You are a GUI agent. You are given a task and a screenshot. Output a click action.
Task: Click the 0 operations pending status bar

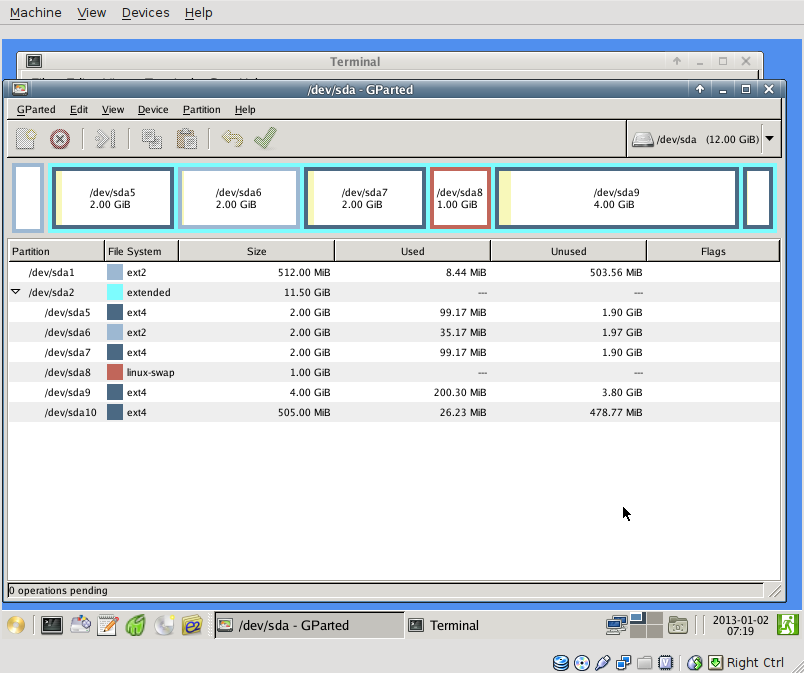(x=386, y=590)
